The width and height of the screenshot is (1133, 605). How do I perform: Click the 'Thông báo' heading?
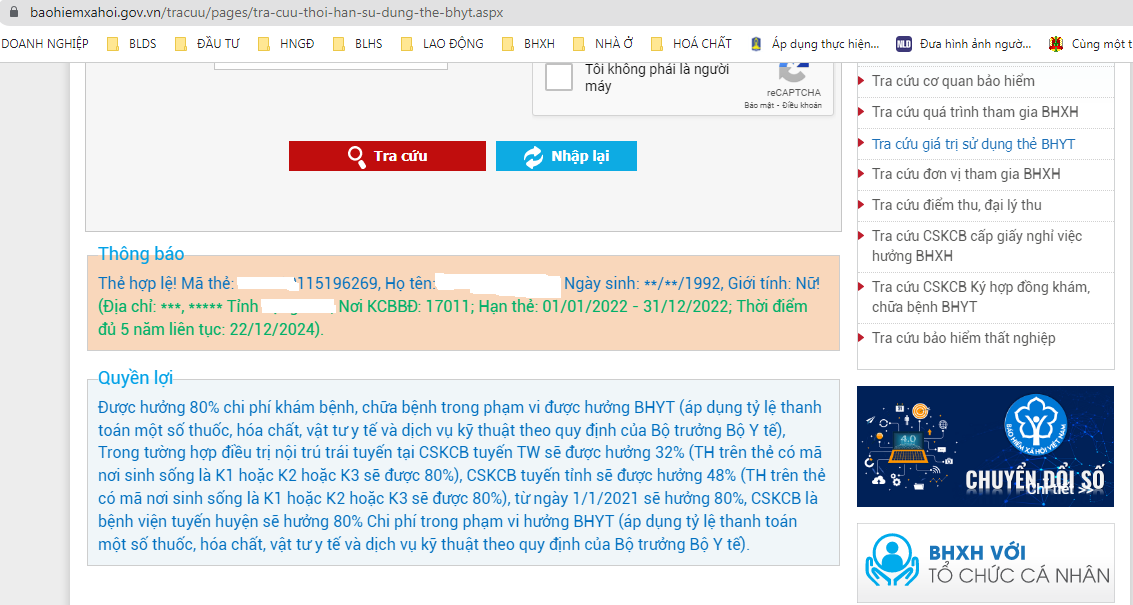141,254
